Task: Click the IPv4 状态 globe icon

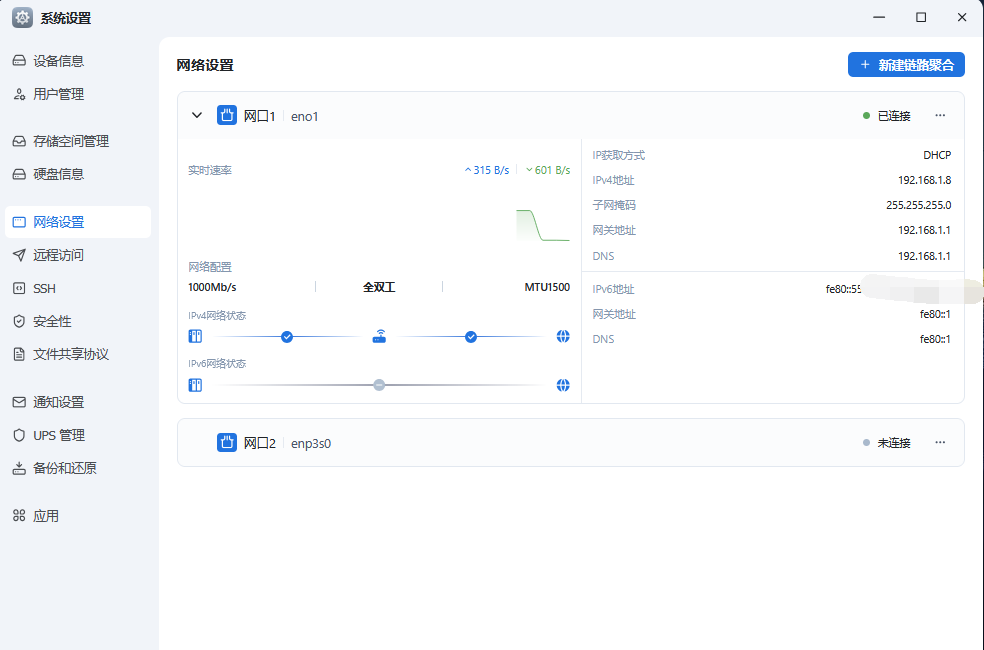Action: pyautogui.click(x=563, y=336)
